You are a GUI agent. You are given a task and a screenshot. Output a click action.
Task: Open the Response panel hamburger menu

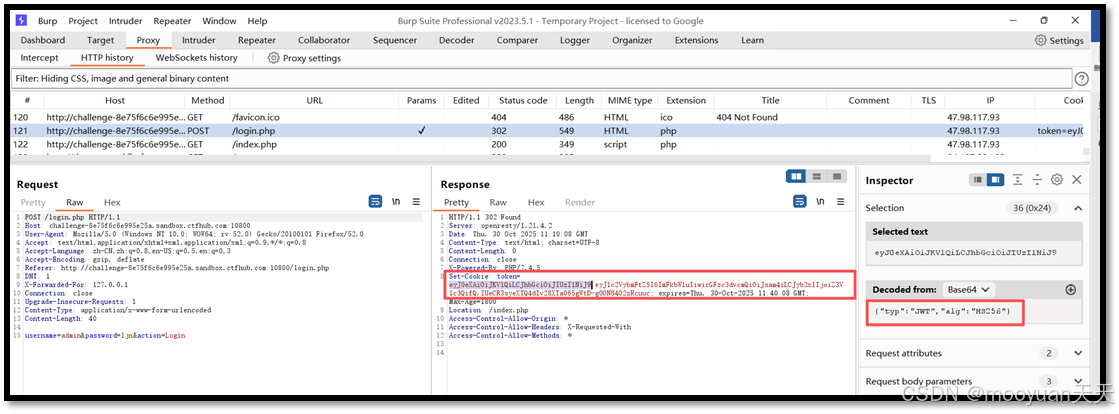(841, 202)
